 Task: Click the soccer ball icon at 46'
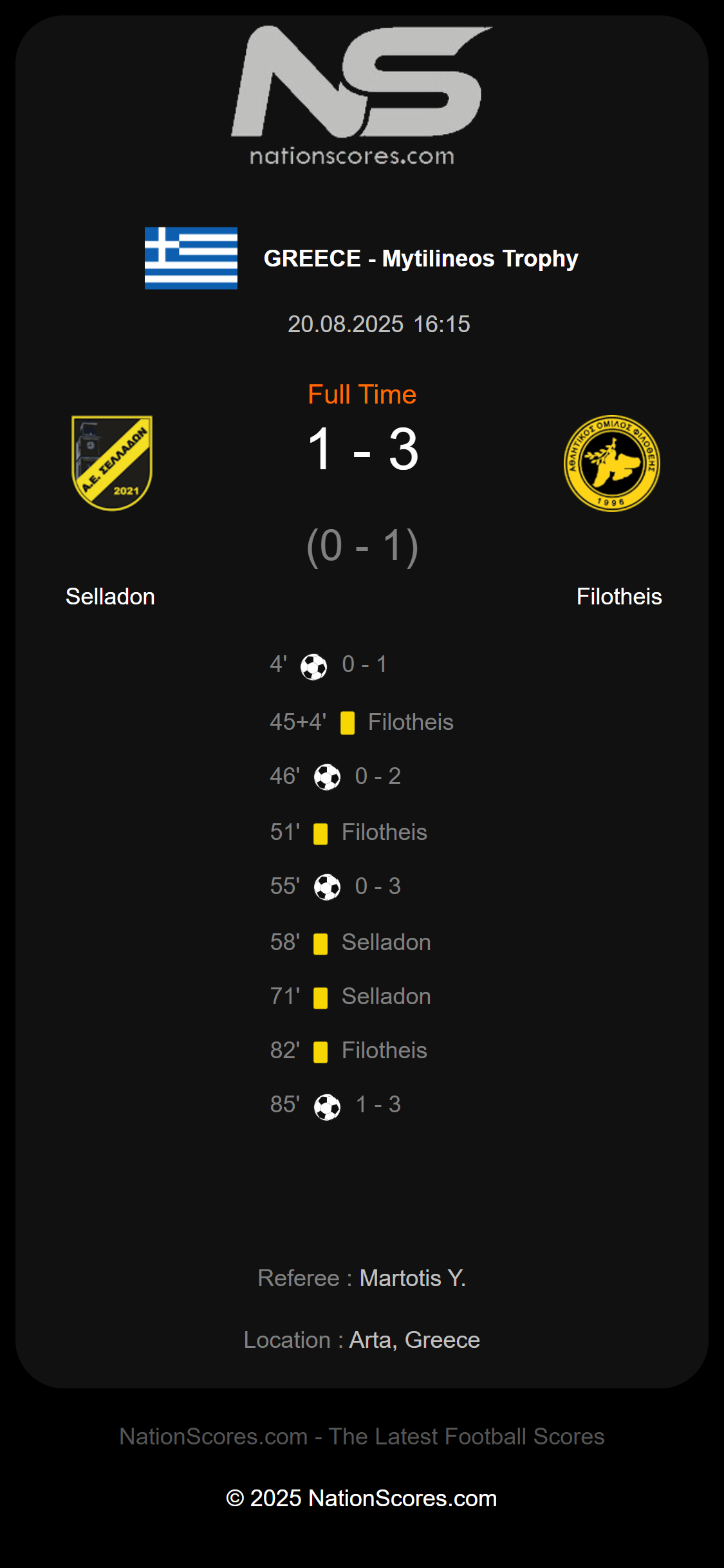(327, 777)
